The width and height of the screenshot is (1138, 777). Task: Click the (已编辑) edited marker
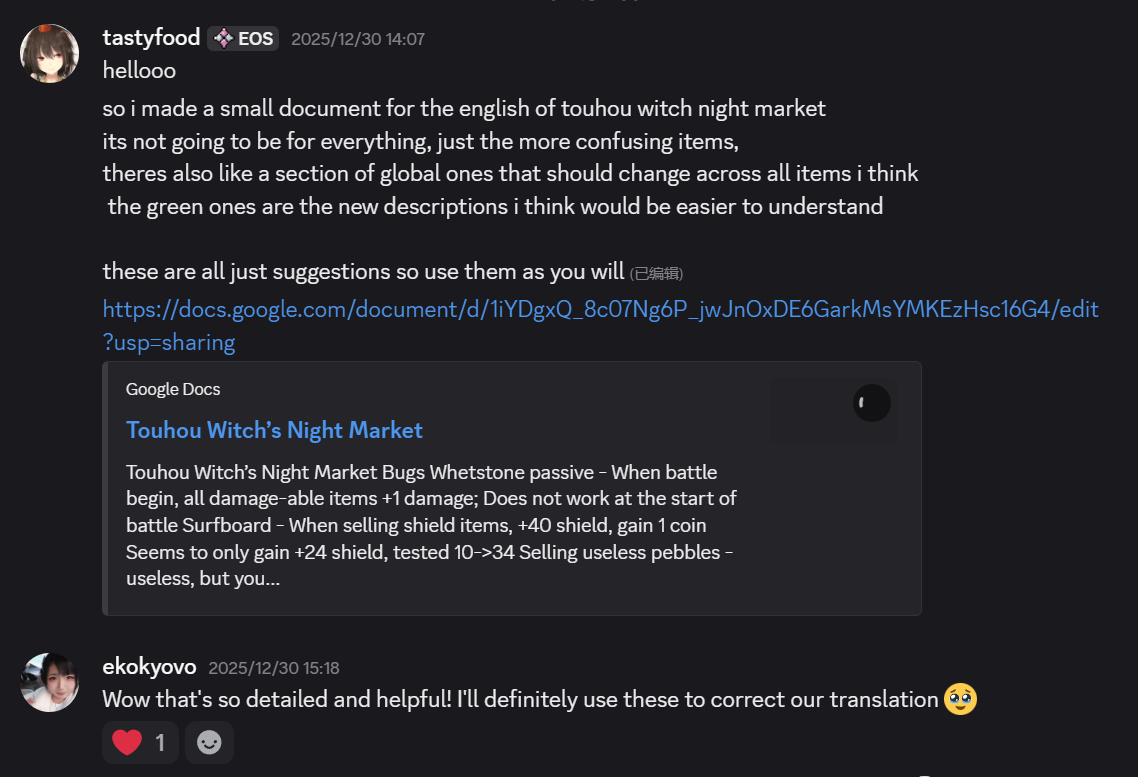pos(656,273)
